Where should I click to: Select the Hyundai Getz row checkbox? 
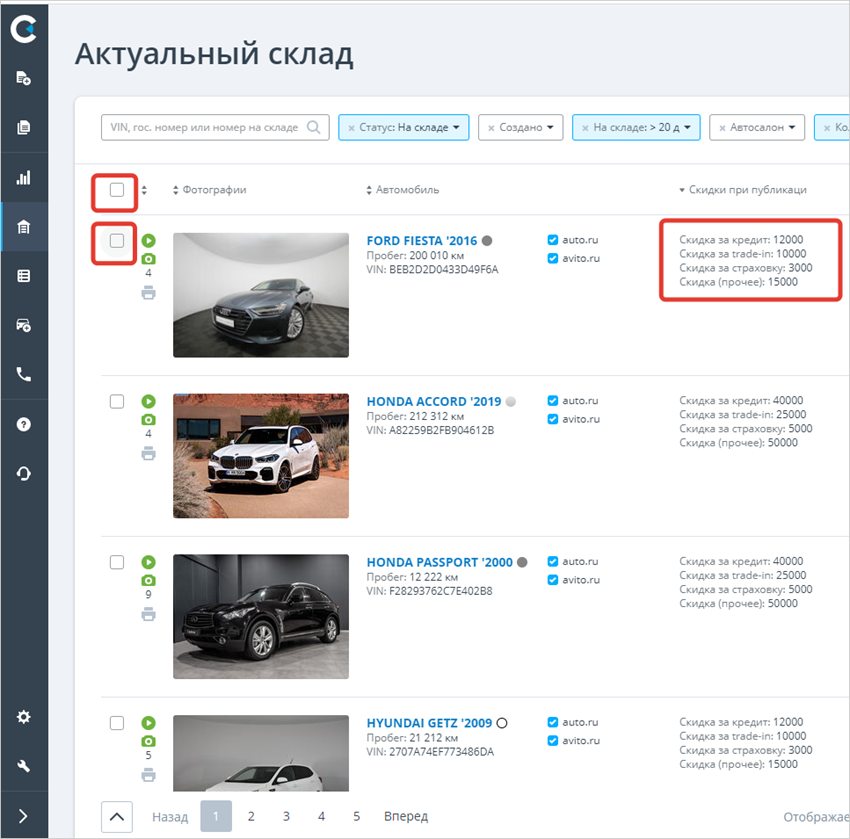click(x=117, y=723)
